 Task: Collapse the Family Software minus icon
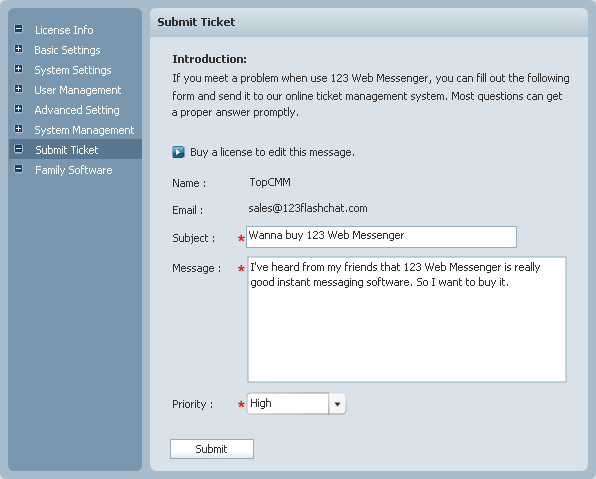point(18,169)
